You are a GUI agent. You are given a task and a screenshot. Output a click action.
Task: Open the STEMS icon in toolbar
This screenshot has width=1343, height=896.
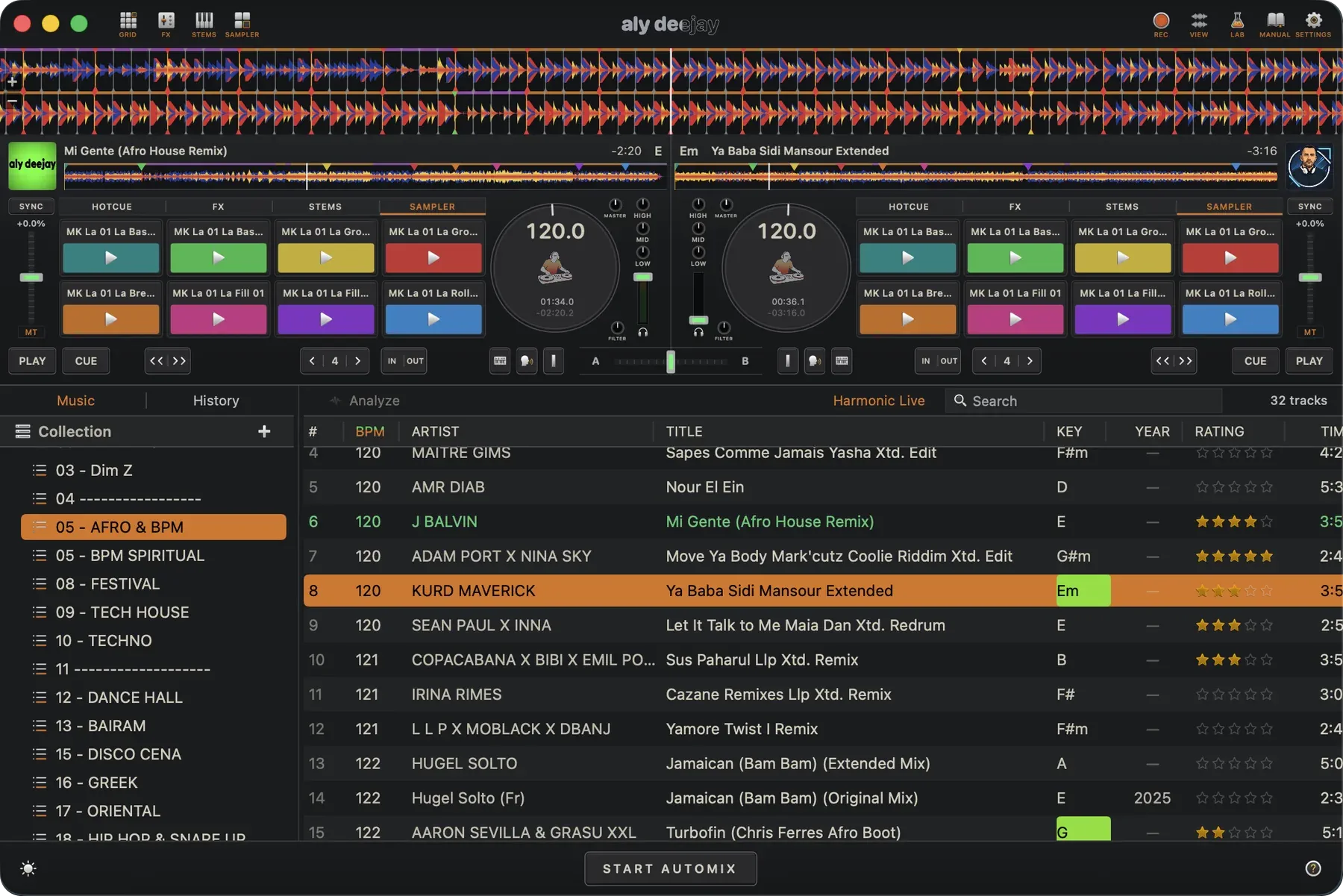tap(204, 24)
